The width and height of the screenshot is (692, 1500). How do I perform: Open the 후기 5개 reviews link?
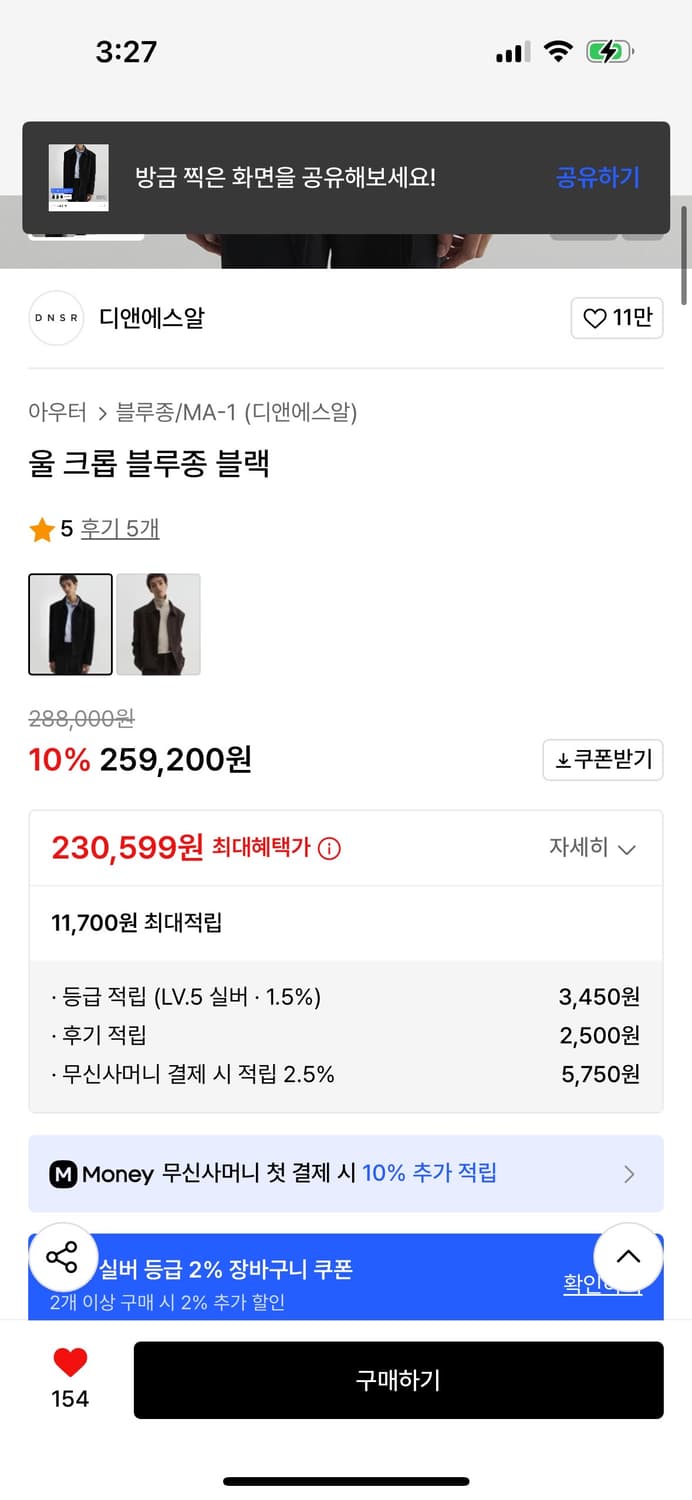[119, 529]
